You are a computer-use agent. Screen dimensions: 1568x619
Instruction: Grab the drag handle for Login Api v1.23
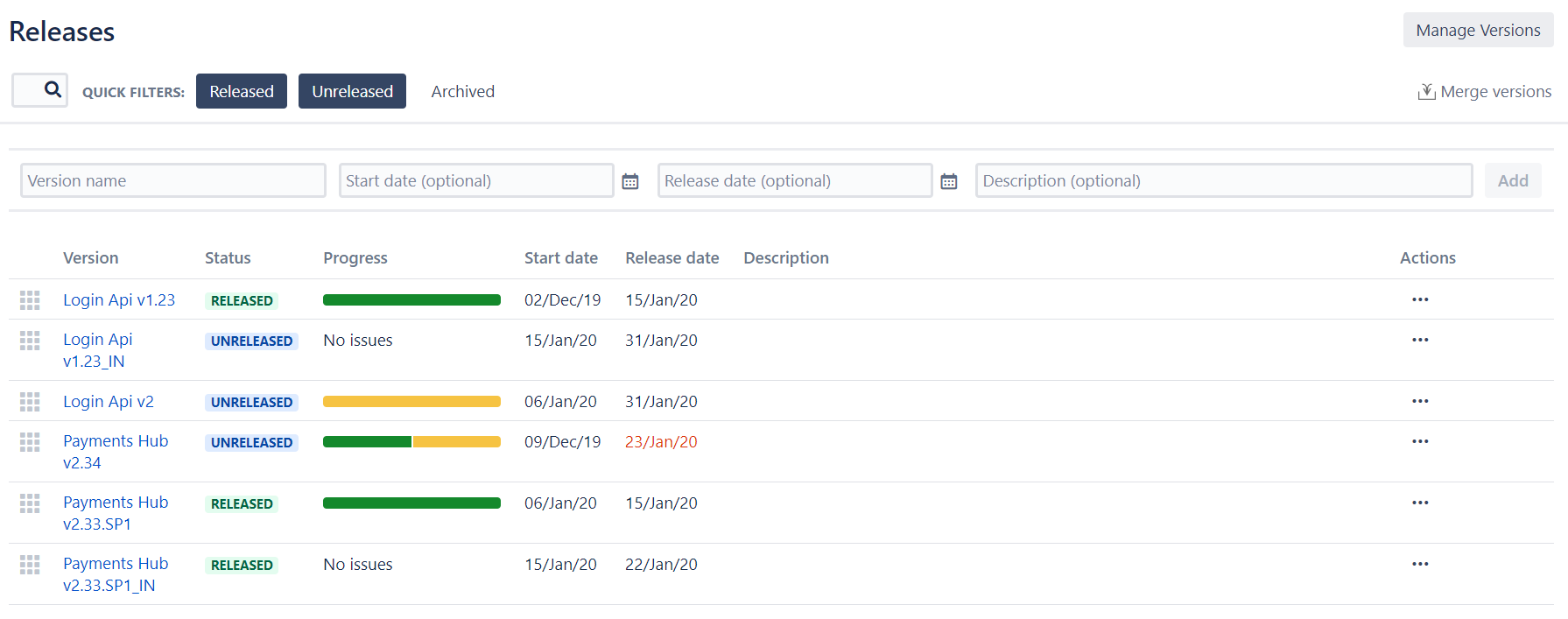coord(30,300)
